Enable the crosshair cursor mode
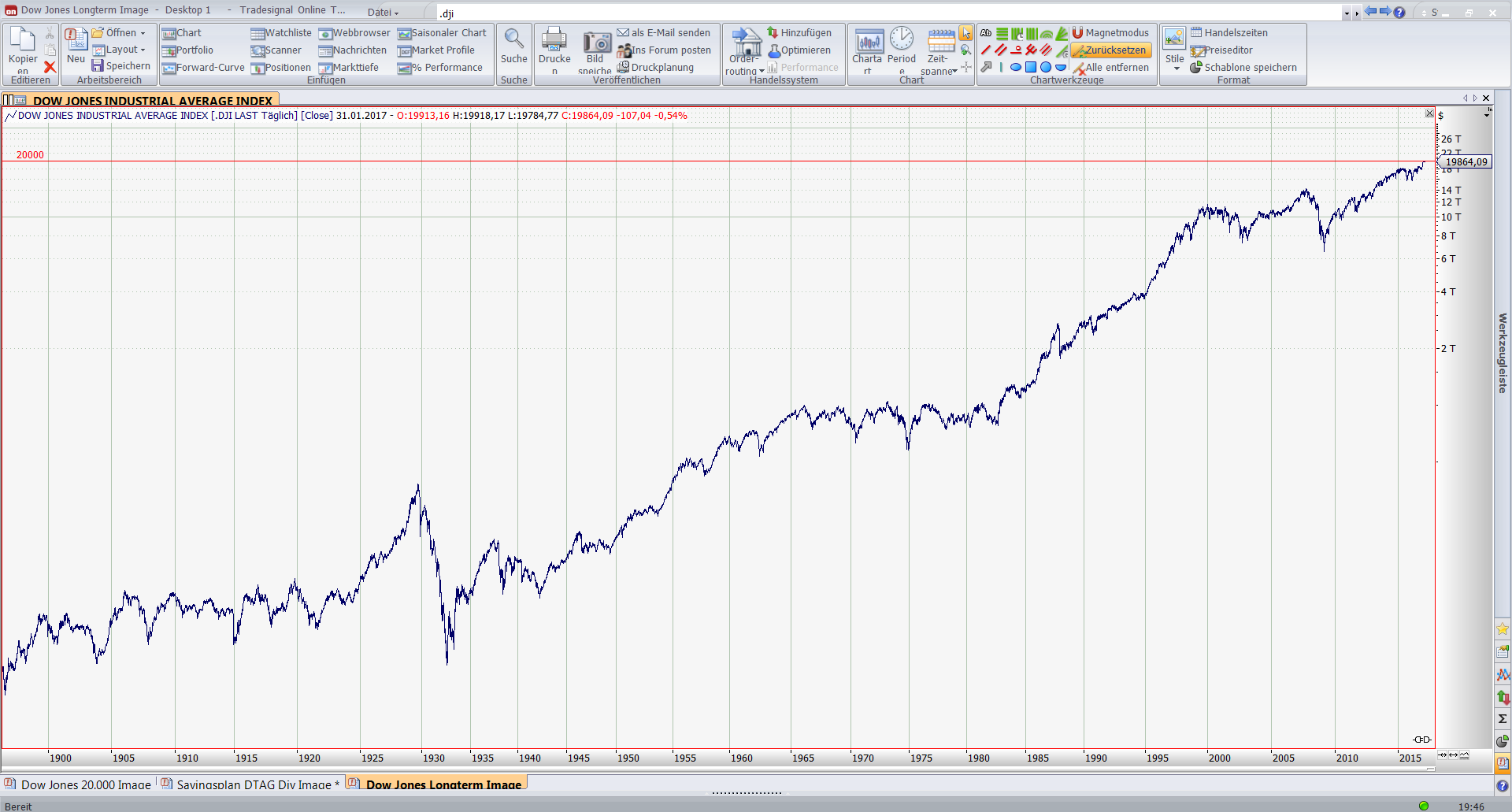Screen dimensions: 1512x812 pos(966,67)
